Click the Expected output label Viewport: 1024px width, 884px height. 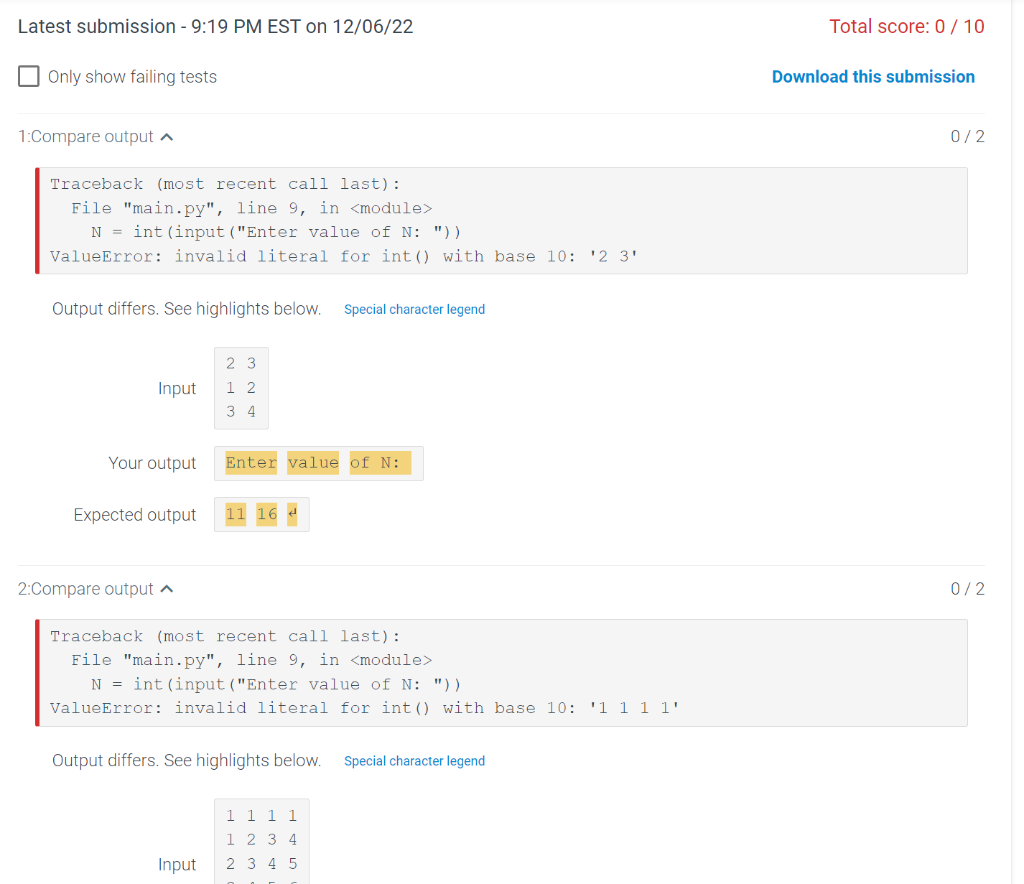(x=135, y=515)
